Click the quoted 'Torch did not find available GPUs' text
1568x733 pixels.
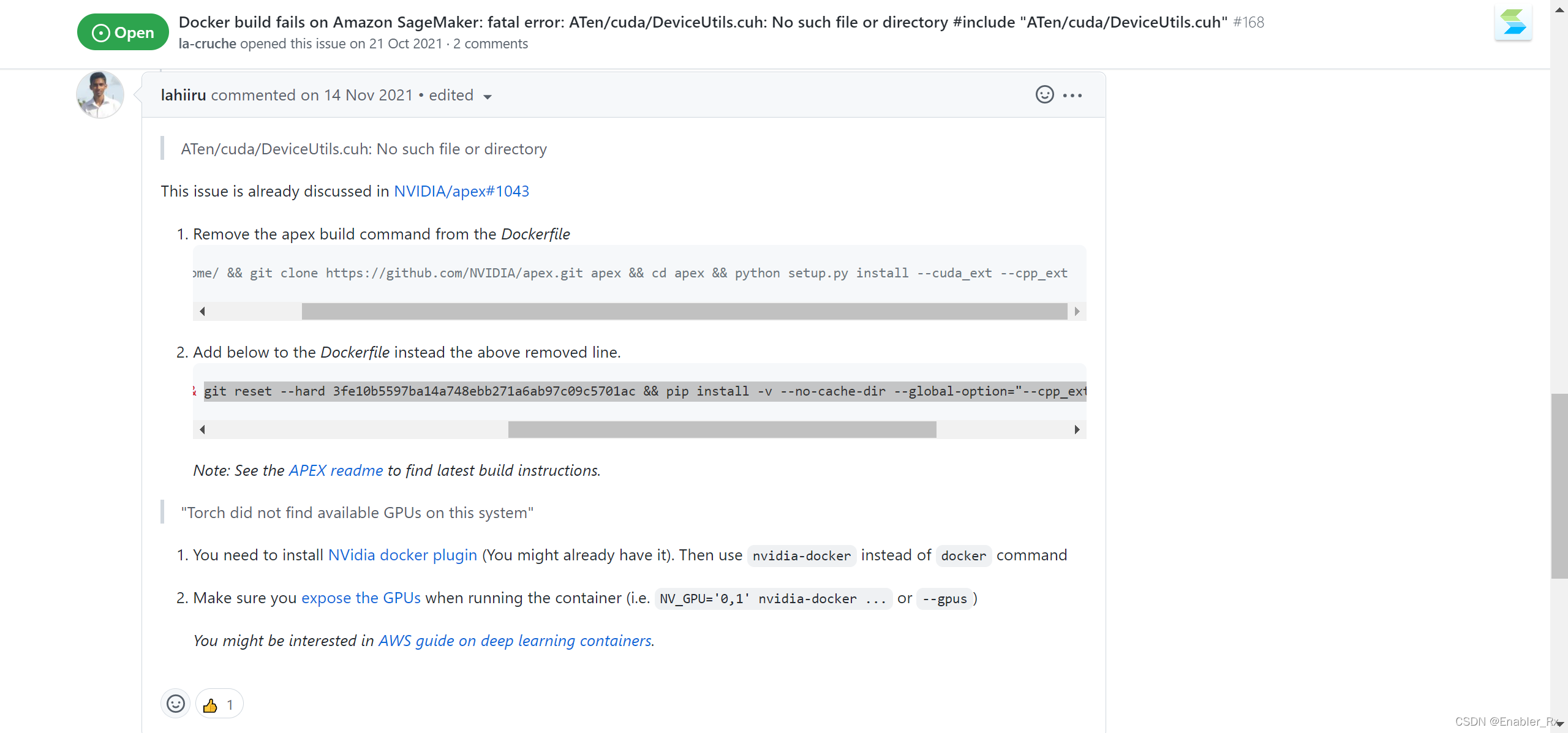pos(357,513)
